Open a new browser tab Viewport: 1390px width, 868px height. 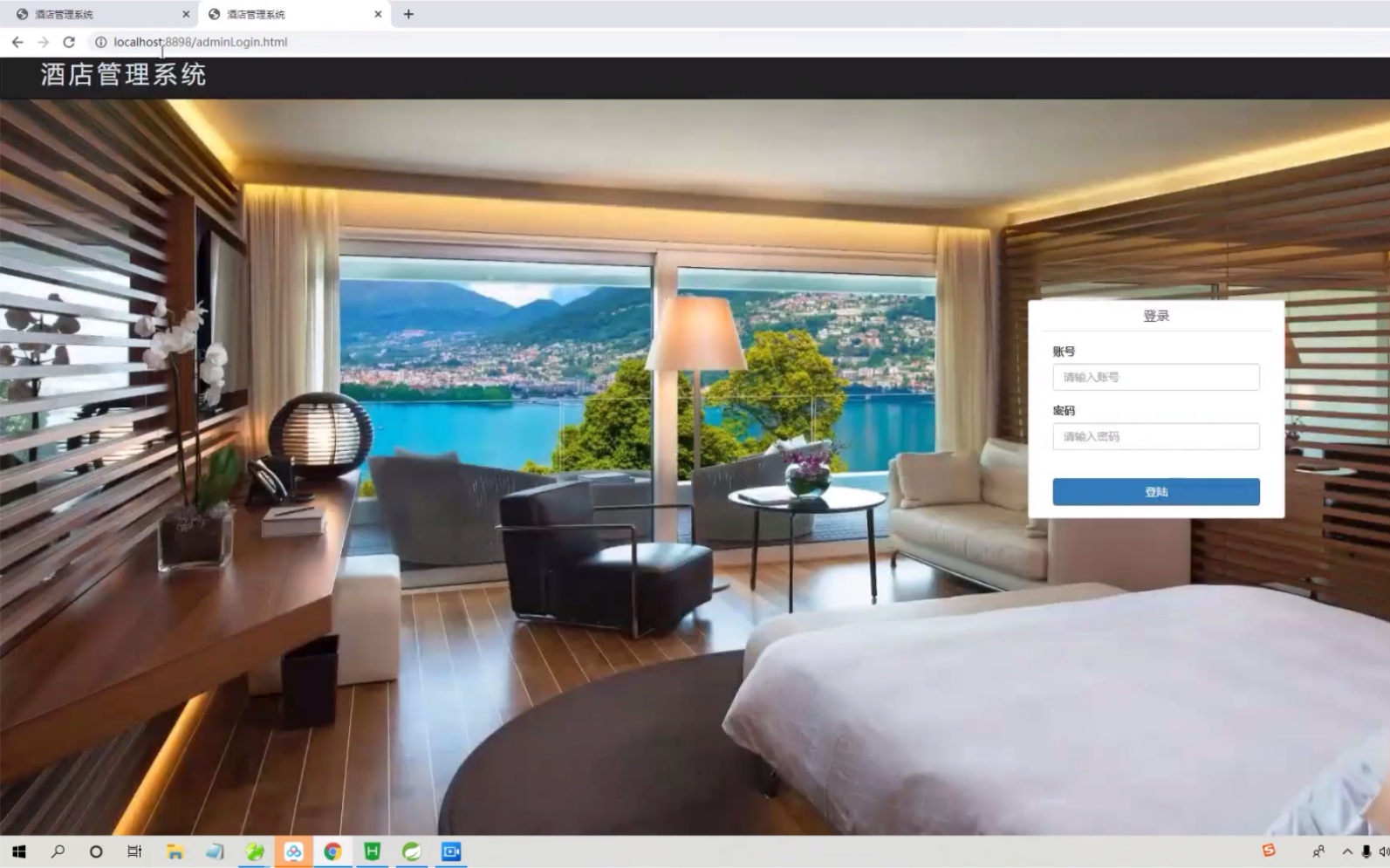(x=408, y=14)
